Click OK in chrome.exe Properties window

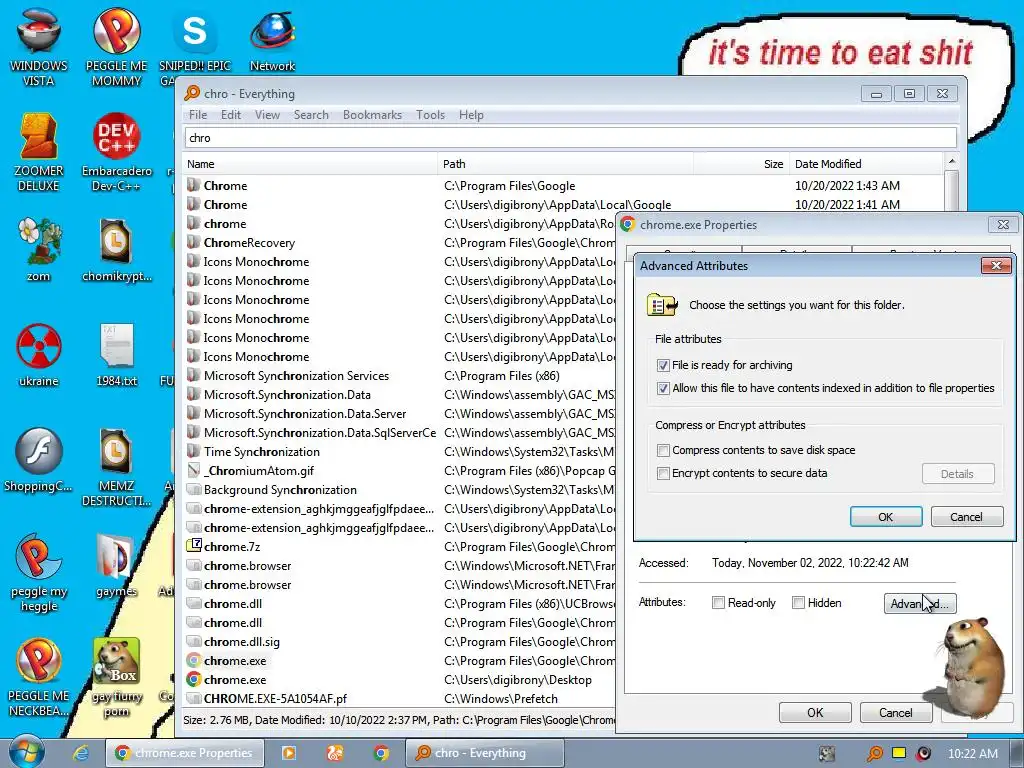[x=815, y=712]
